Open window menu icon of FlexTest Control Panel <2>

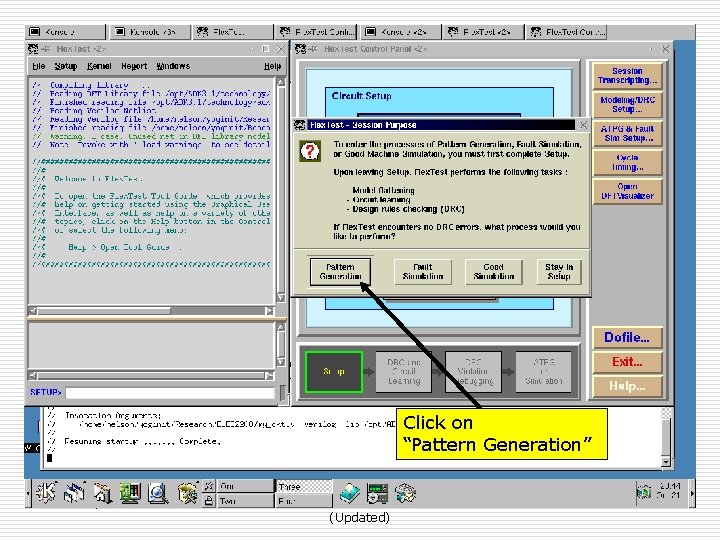click(x=300, y=49)
